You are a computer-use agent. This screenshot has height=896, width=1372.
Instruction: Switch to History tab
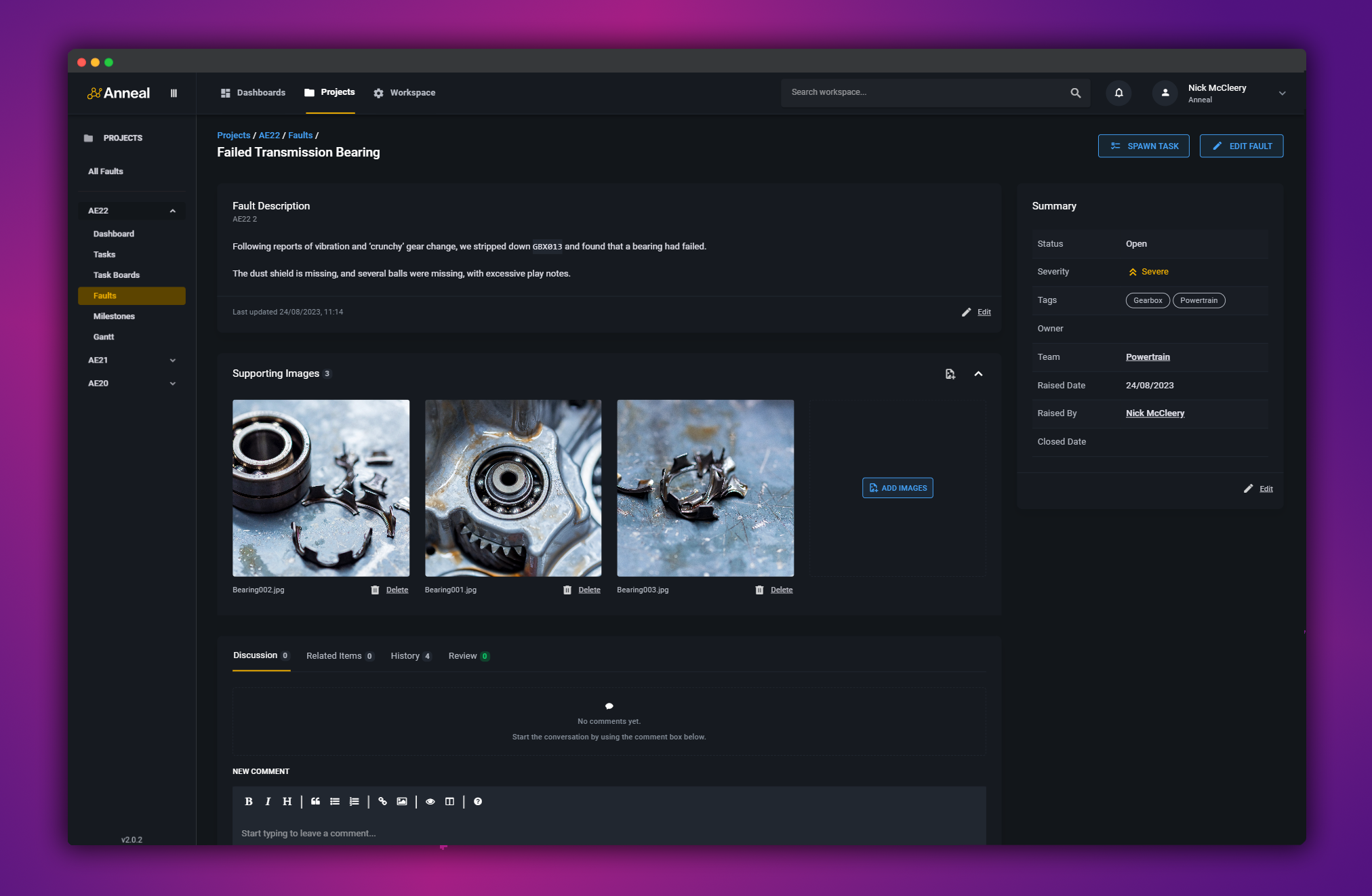click(x=411, y=656)
